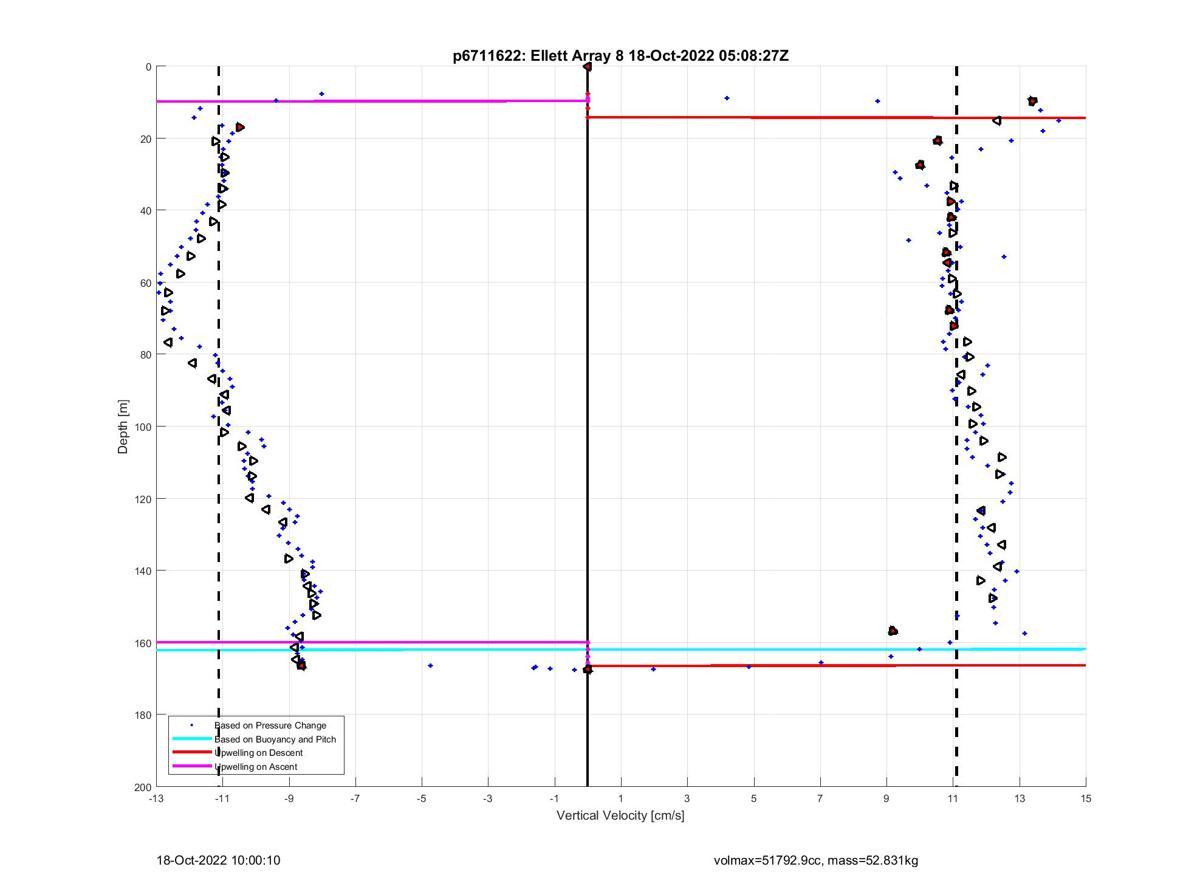Click the cyan buoyancy line near 162 m depth
The height and width of the screenshot is (885, 1200).
(620, 649)
